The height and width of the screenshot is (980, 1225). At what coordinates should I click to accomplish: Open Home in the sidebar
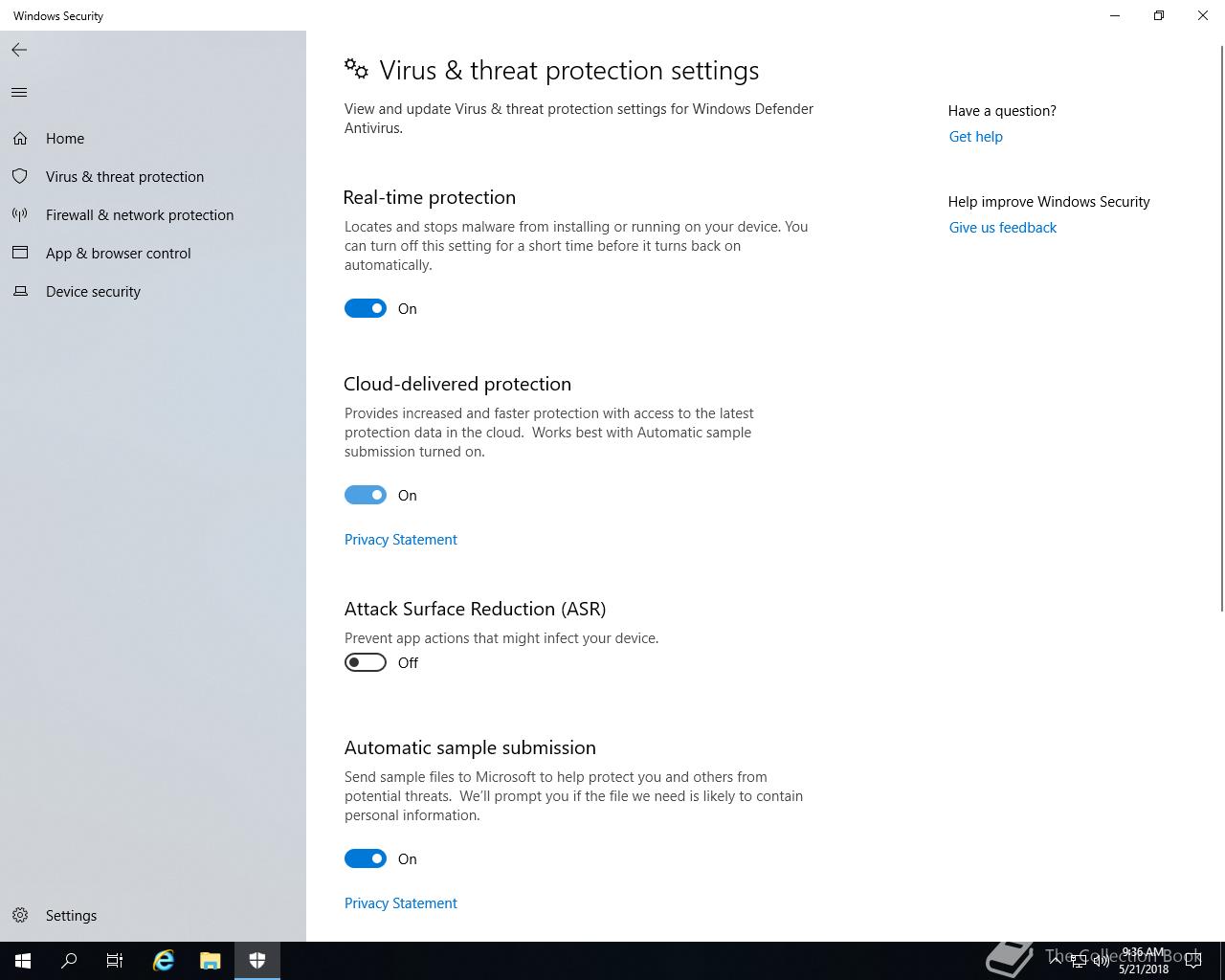coord(153,139)
